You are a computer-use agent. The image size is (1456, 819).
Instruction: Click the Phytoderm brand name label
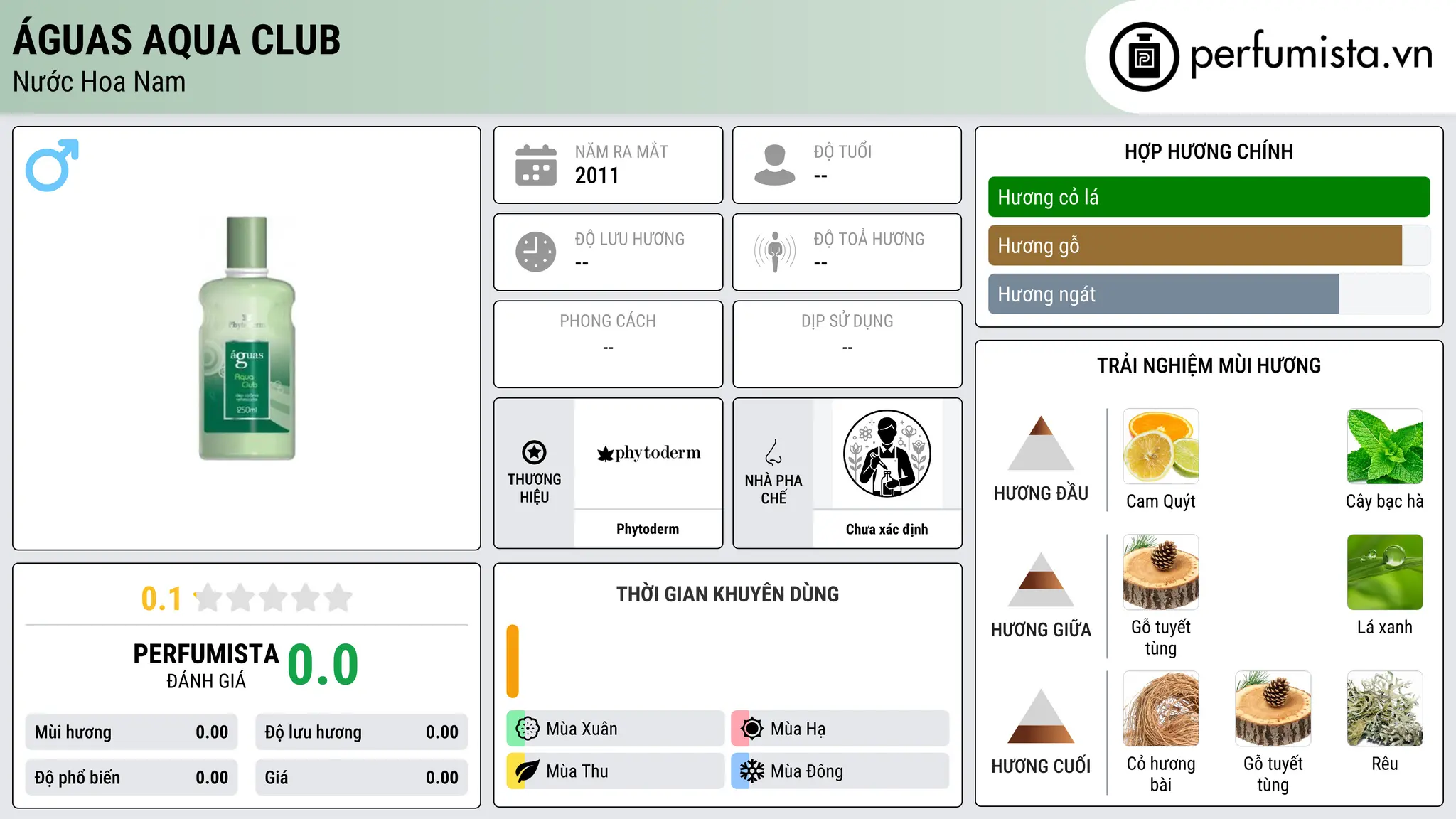pos(648,529)
